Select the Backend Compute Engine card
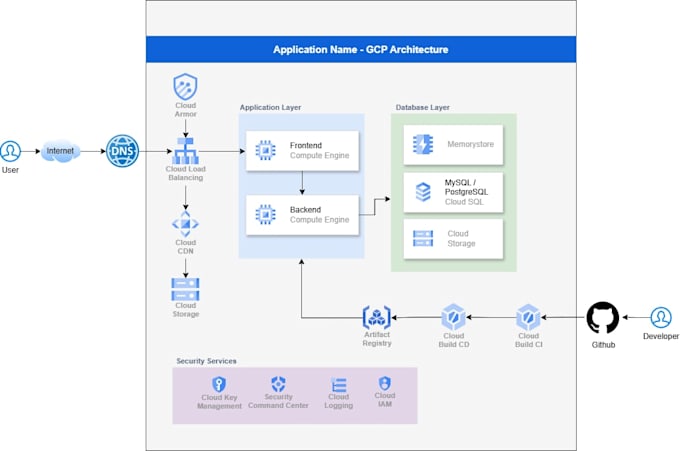This screenshot has height=451, width=680. (x=302, y=215)
